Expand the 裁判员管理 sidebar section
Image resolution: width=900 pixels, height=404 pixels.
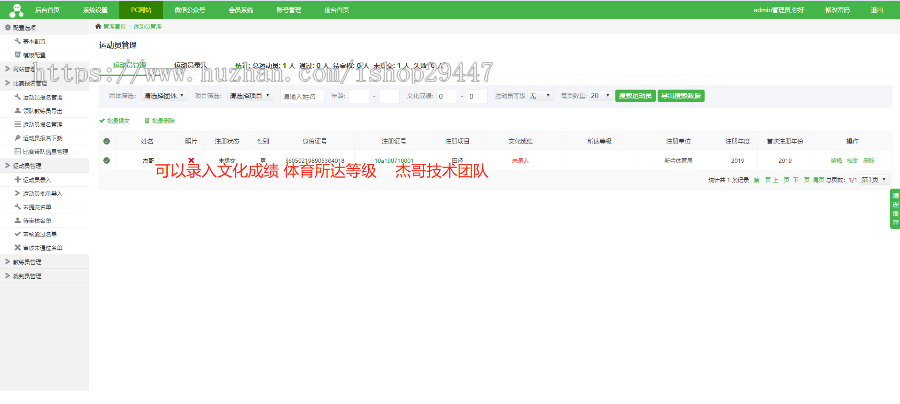click(44, 277)
